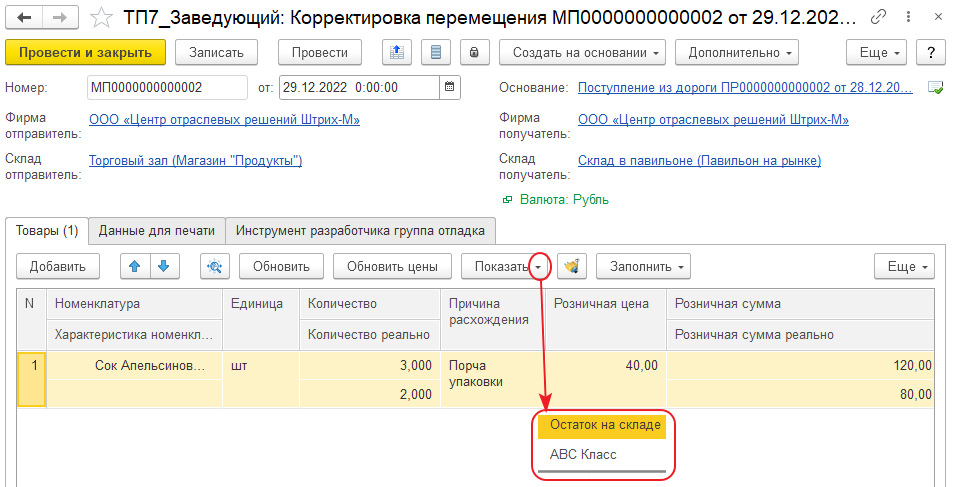Open the Дополнительно menu
The height and width of the screenshot is (487, 955).
(x=736, y=53)
